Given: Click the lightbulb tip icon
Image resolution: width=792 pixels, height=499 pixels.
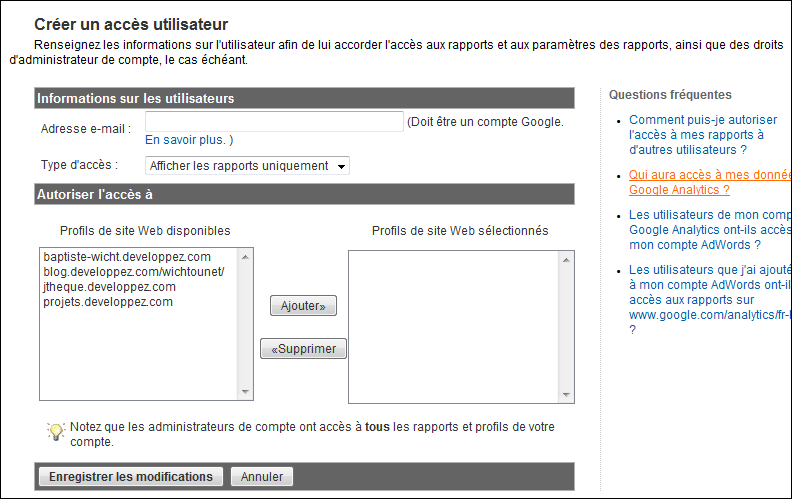Looking at the screenshot, I should pos(56,431).
